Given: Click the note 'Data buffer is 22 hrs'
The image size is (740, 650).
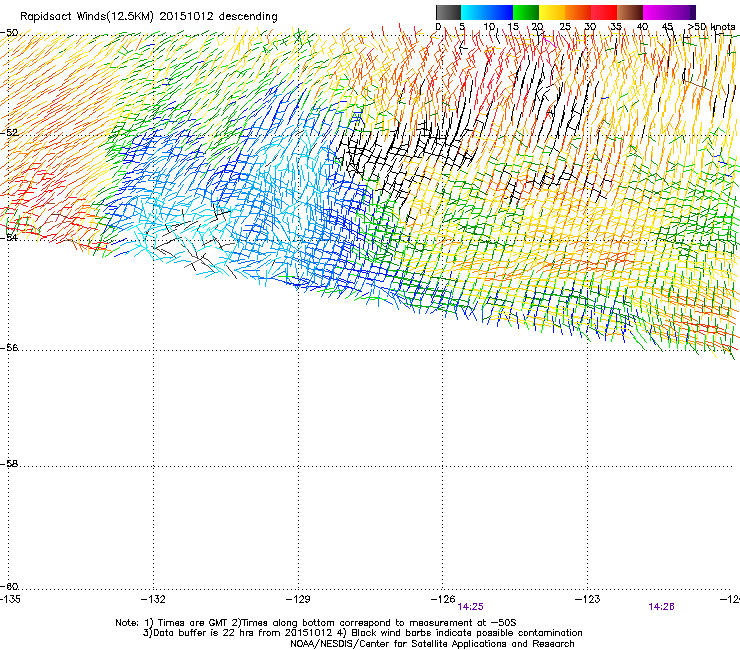Looking at the screenshot, I should [x=204, y=633].
